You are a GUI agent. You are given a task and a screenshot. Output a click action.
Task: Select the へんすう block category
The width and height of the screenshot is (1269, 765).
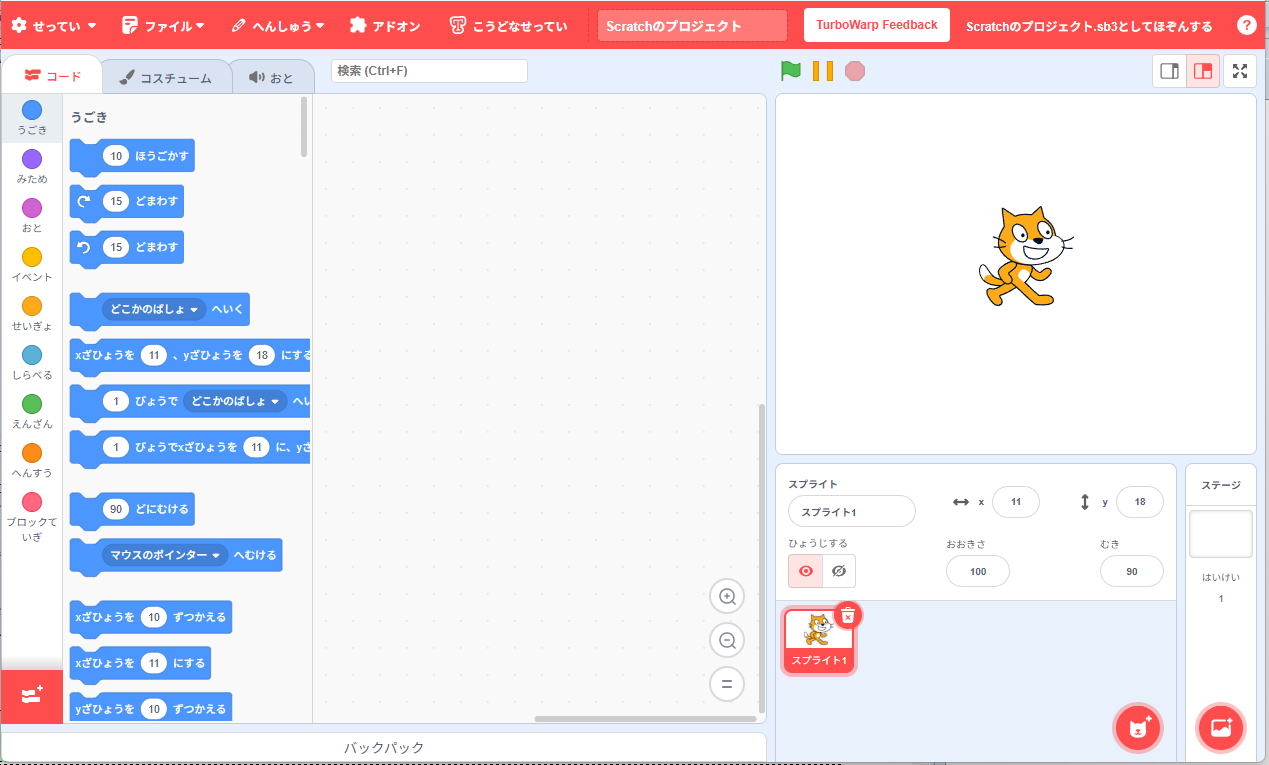coord(32,461)
